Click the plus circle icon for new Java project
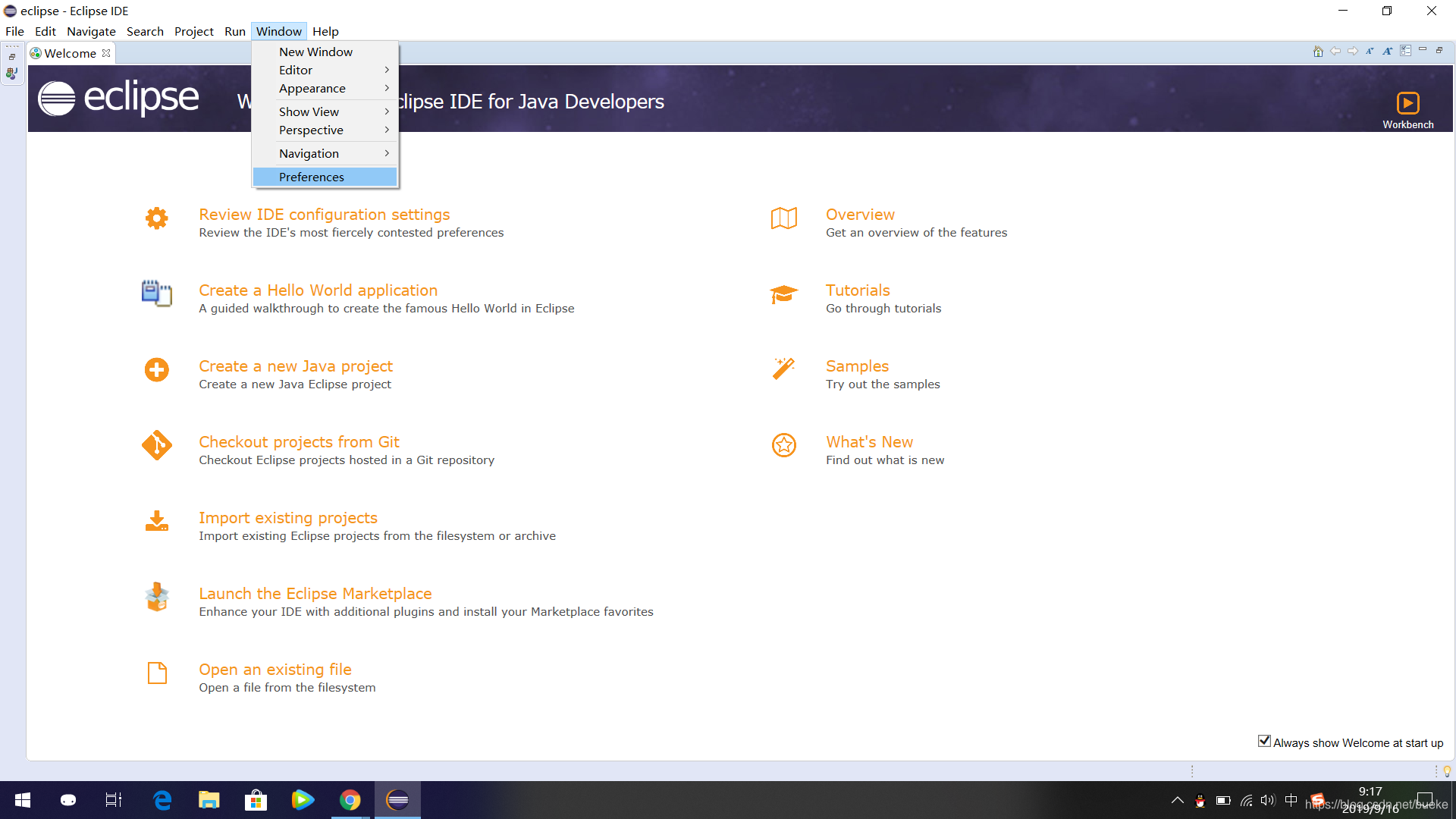 point(157,370)
